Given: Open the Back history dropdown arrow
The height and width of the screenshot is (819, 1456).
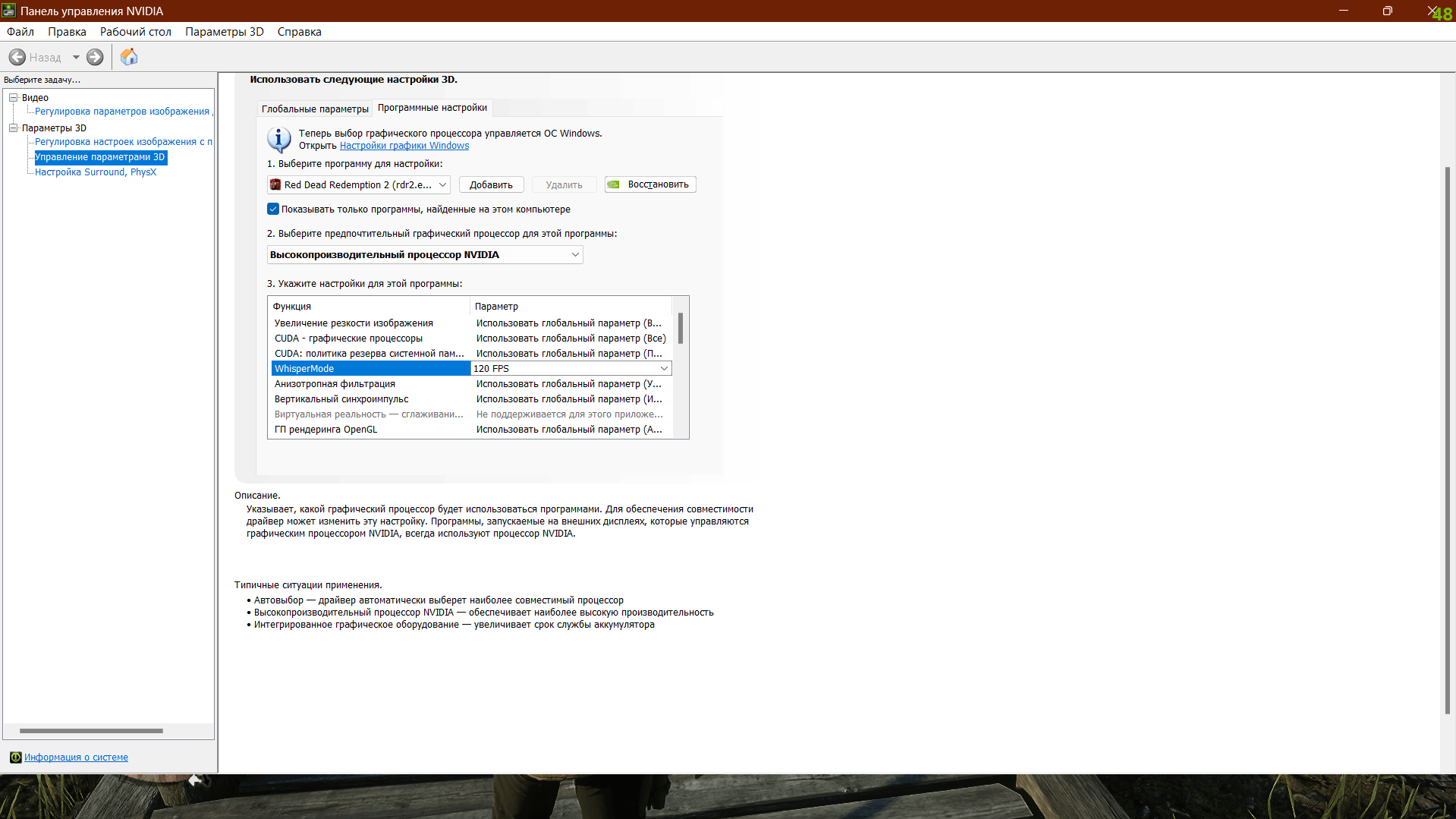Looking at the screenshot, I should (76, 57).
